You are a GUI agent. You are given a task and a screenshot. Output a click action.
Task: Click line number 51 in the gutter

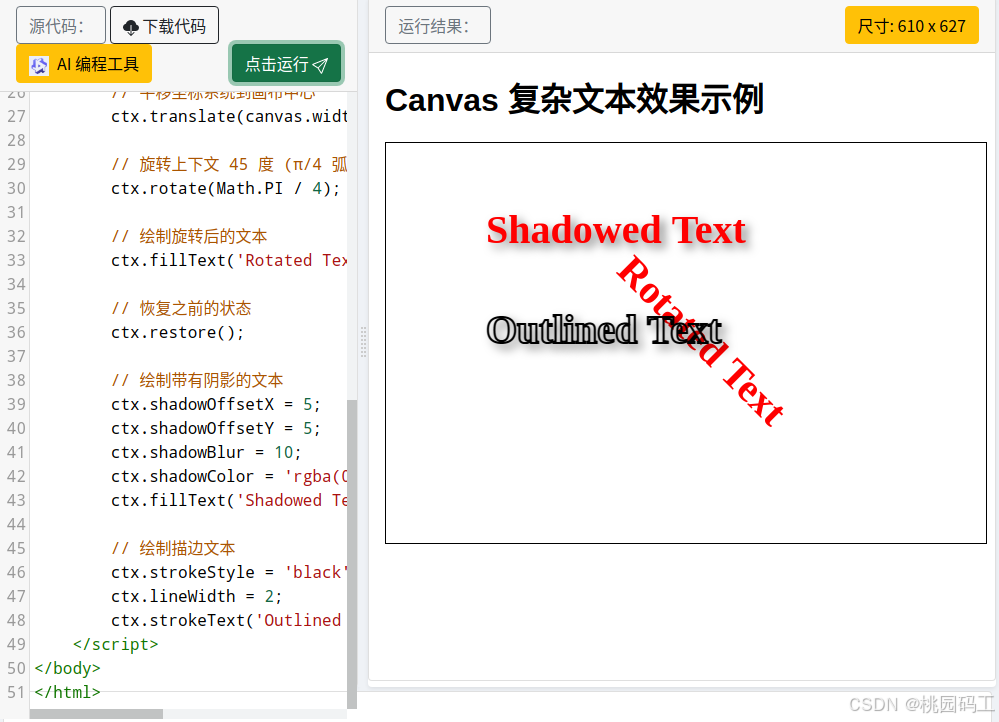[17, 693]
